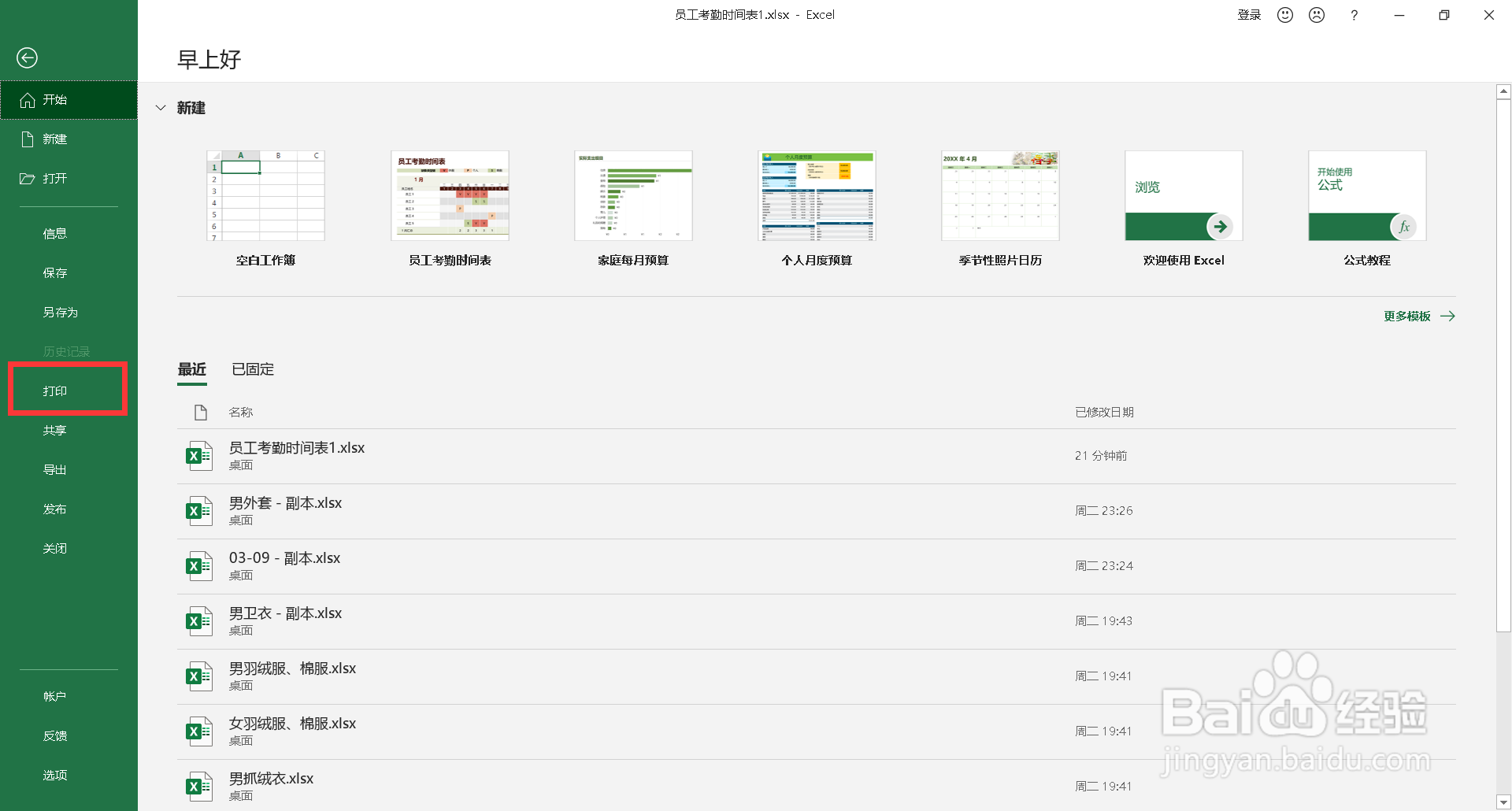Send a smile feedback icon

pyautogui.click(x=1285, y=15)
